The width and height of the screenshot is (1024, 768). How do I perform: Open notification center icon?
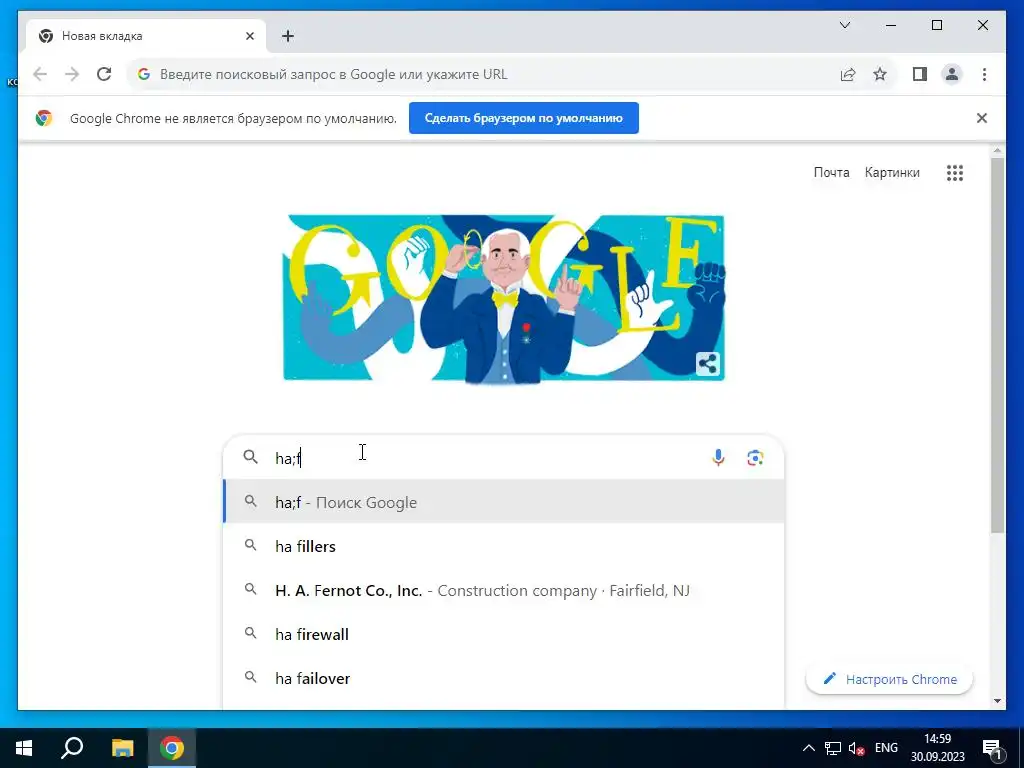pyautogui.click(x=992, y=748)
